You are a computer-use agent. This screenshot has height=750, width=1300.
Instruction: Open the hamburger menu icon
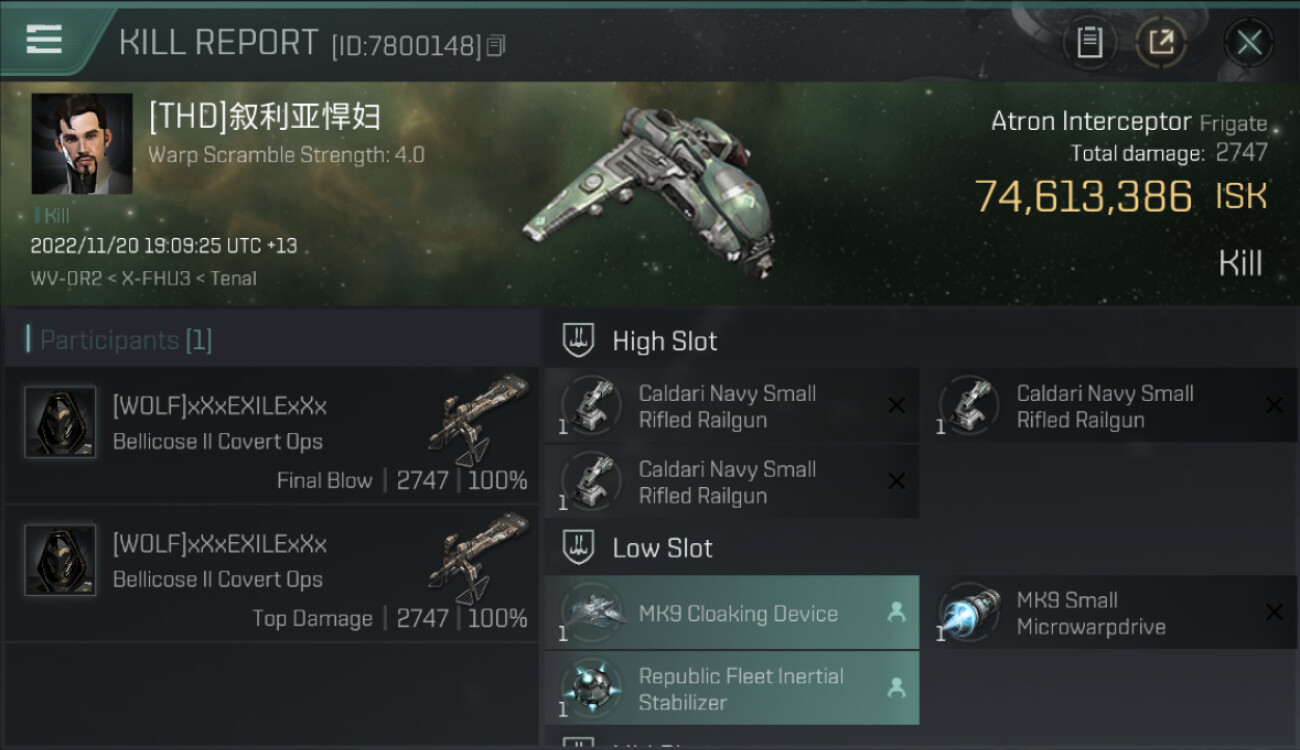44,40
